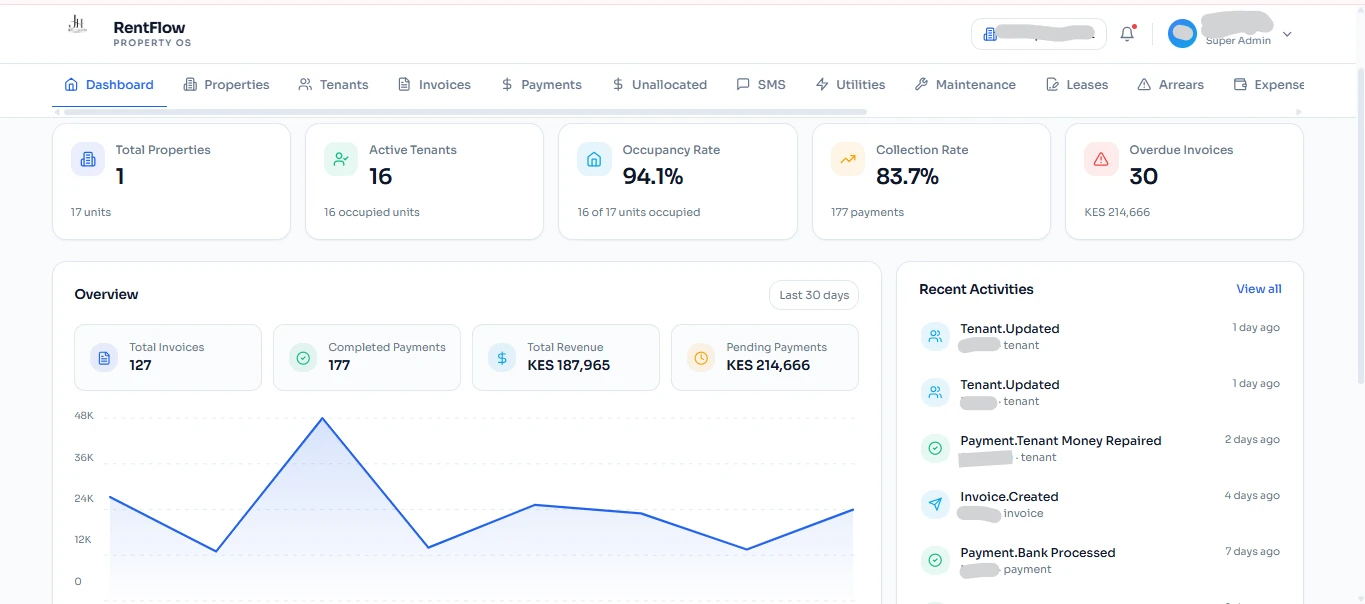Click the Payment.Bank Processed check icon

pos(935,560)
